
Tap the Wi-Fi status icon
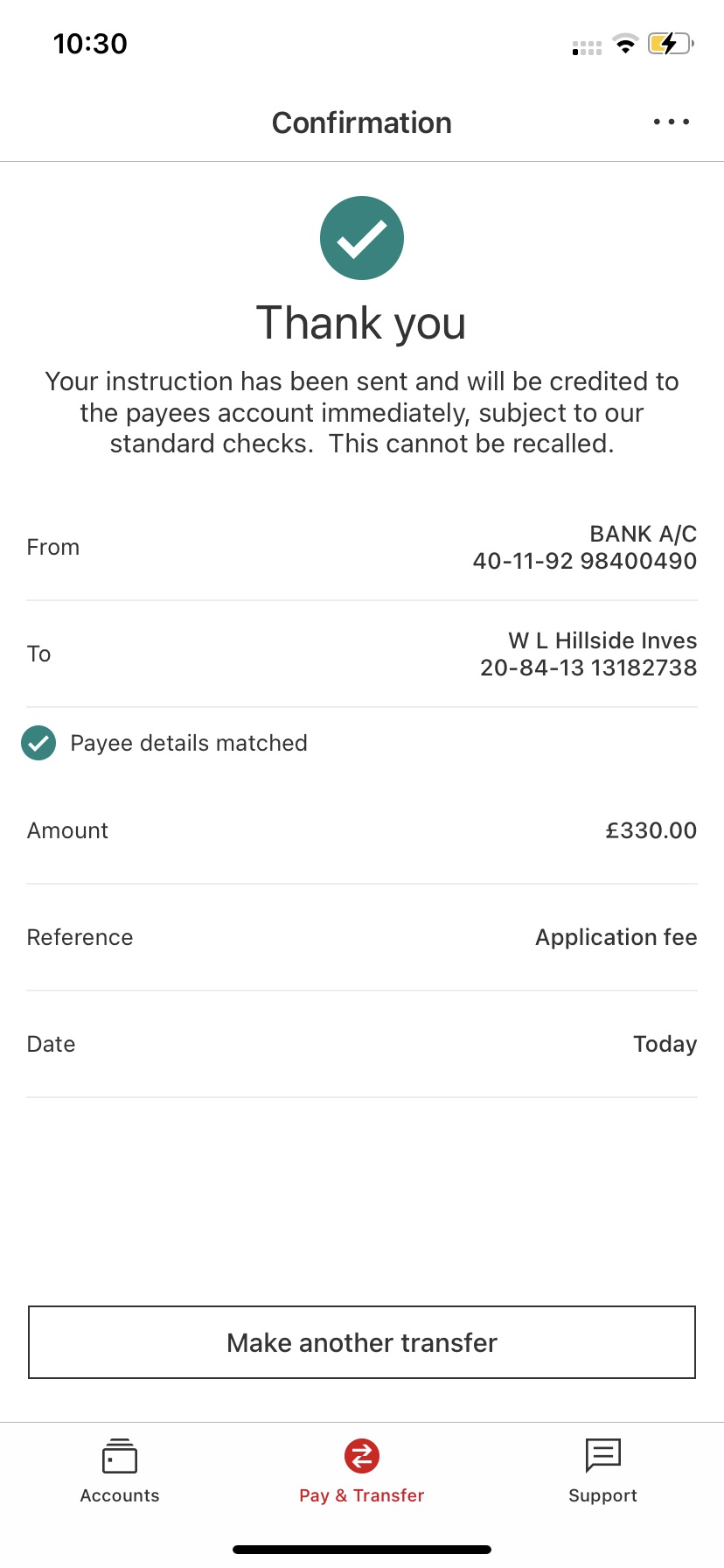625,44
